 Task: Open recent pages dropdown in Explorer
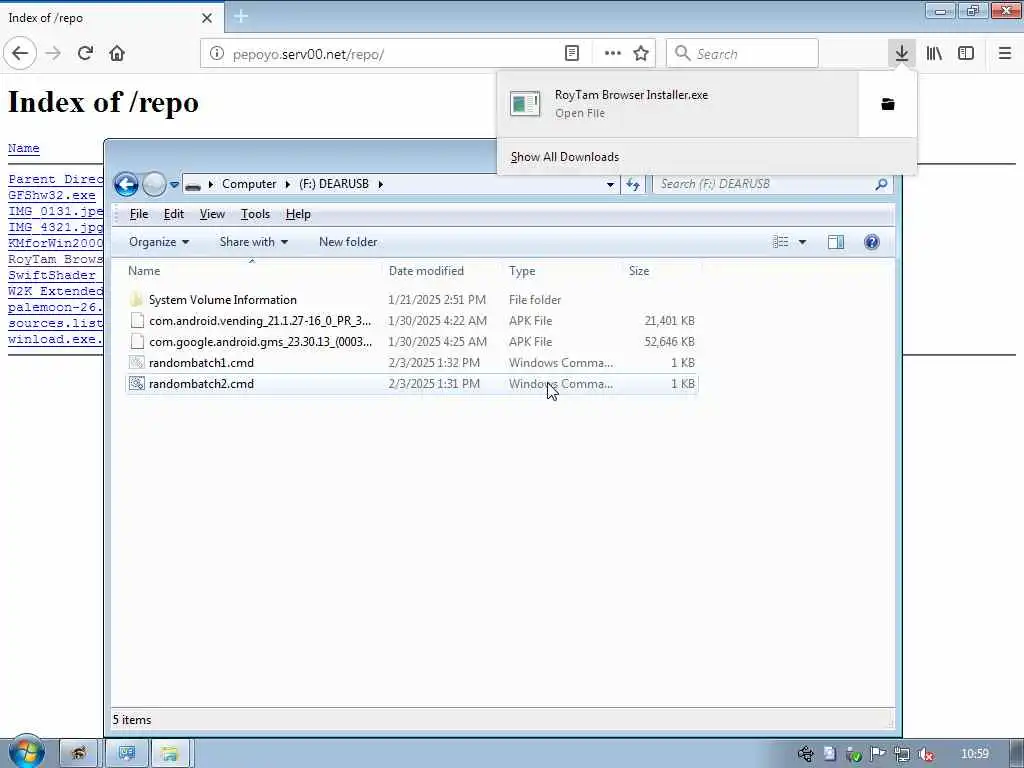click(x=174, y=185)
